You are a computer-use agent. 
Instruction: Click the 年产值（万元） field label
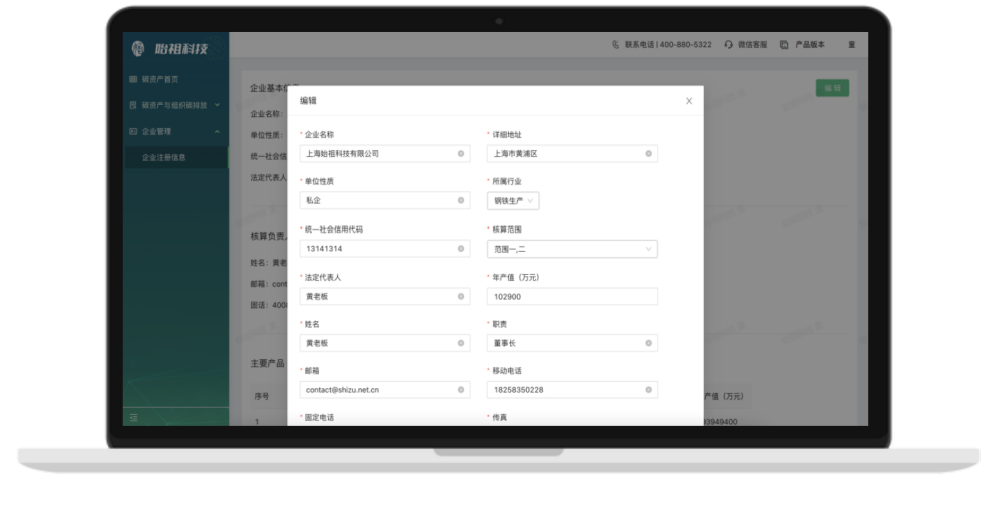click(515, 277)
